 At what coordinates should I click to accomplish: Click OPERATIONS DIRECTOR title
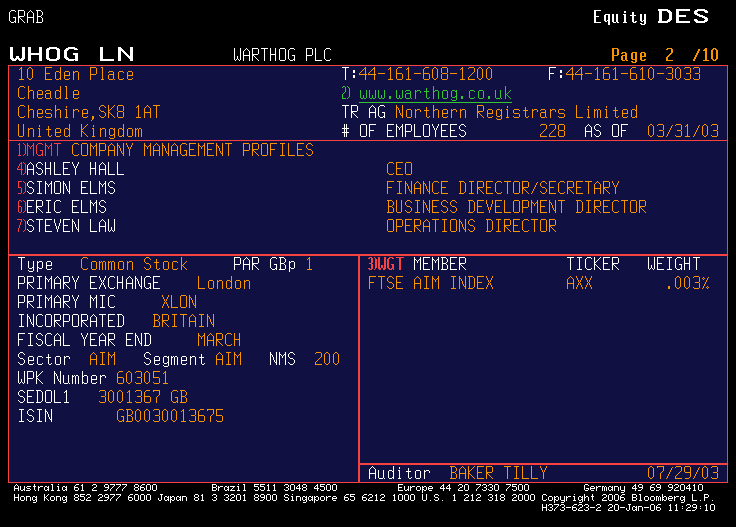471,226
